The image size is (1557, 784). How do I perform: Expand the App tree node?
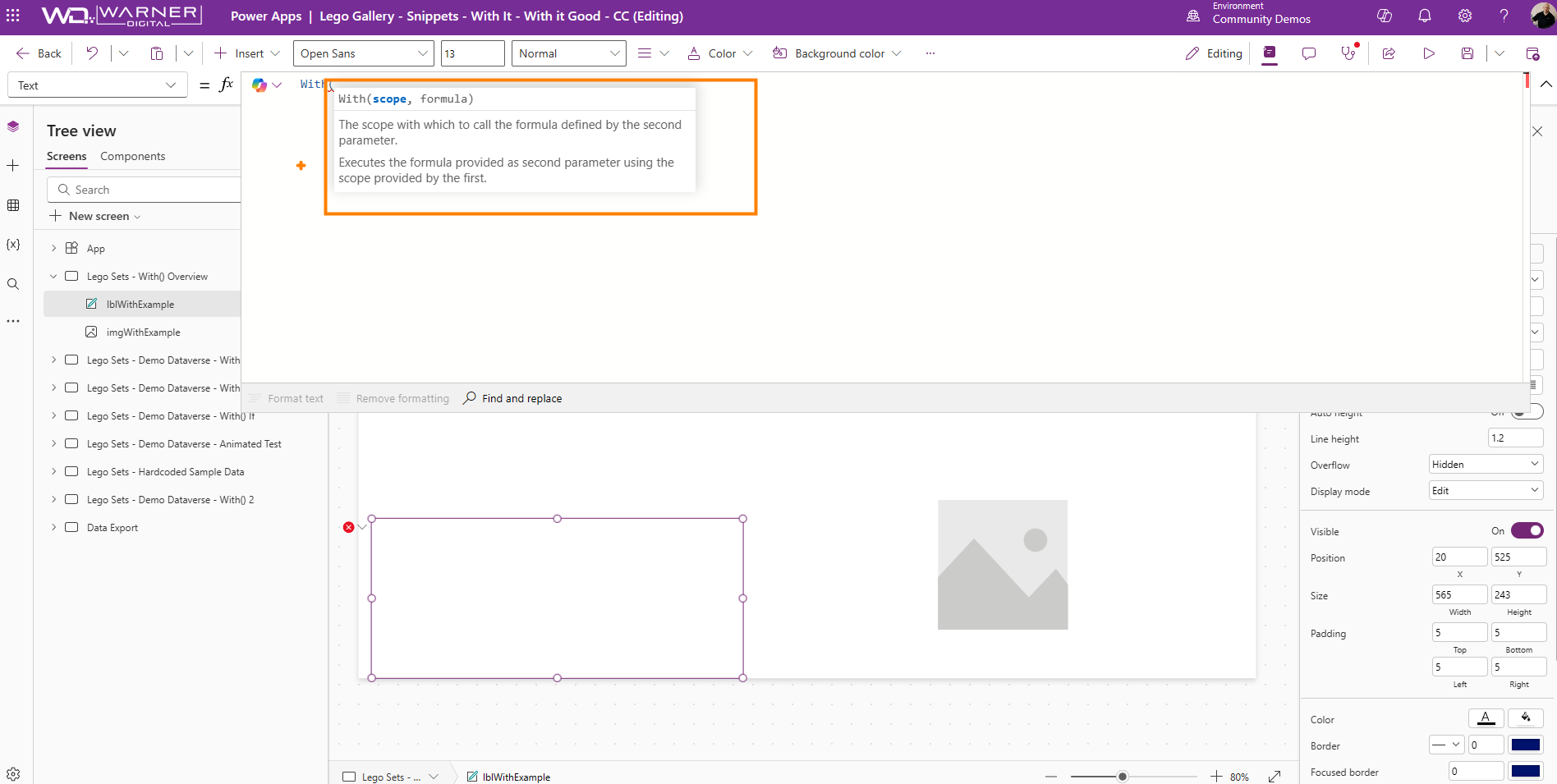pyautogui.click(x=53, y=248)
